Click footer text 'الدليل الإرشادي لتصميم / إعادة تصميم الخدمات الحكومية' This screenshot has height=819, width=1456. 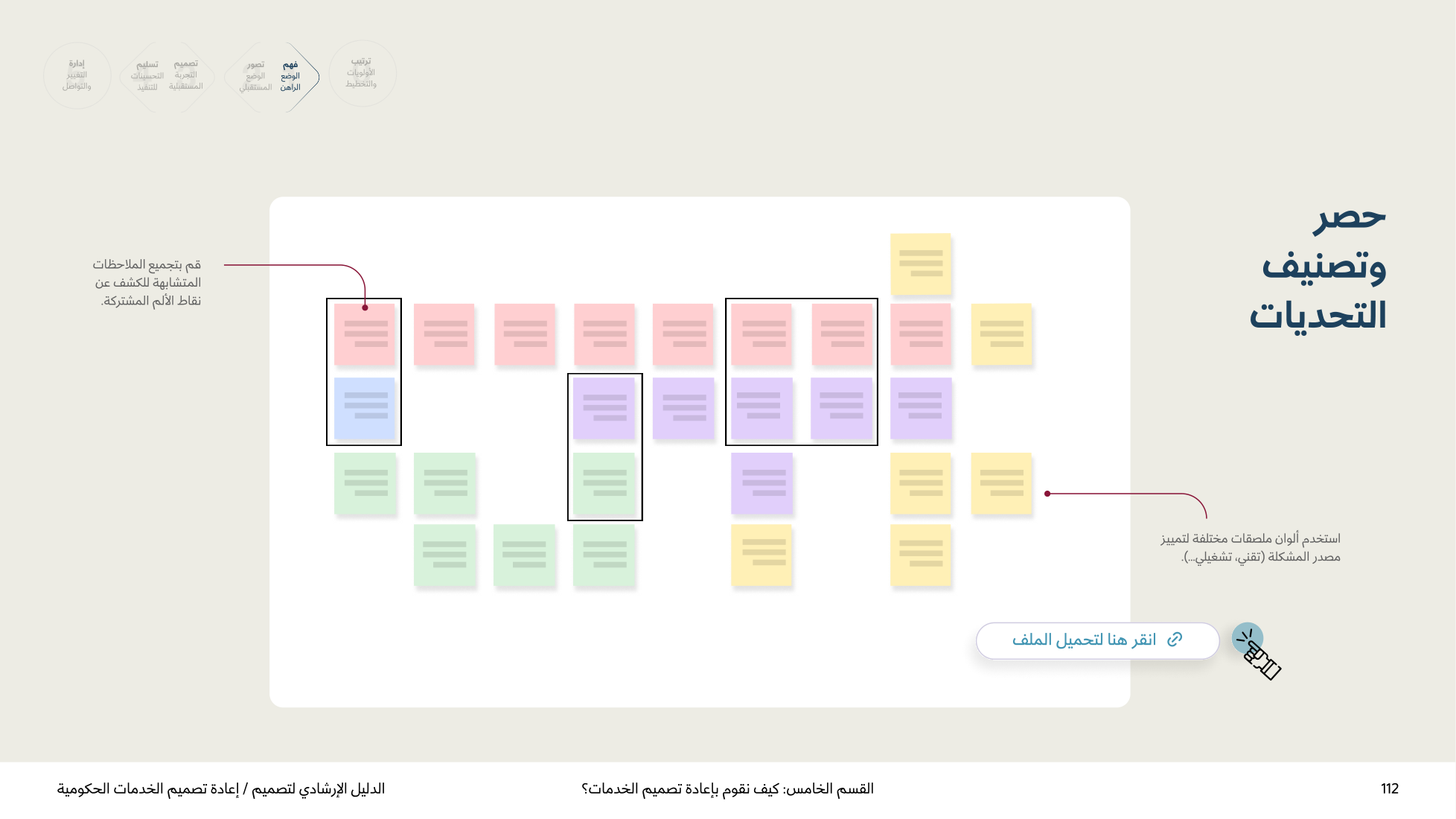[x=221, y=788]
